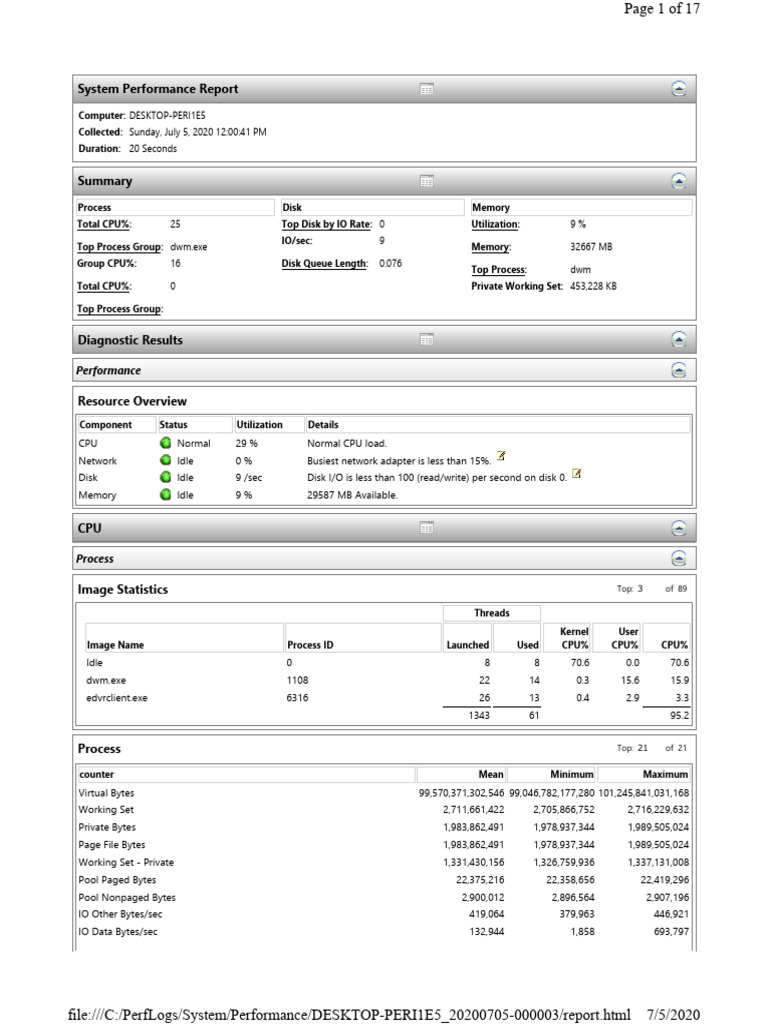Follow the Top Disk by IO Rate link
This screenshot has height=1024, width=768.
[327, 225]
